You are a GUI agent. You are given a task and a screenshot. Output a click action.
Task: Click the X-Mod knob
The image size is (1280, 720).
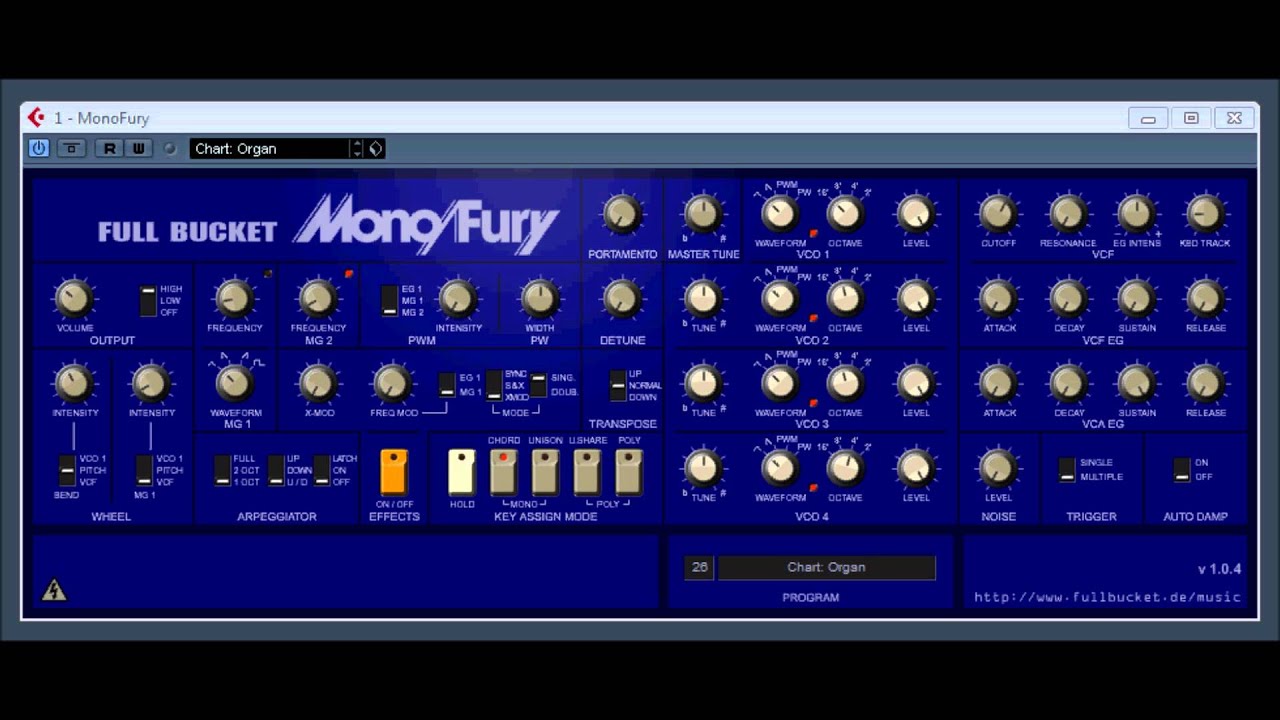318,383
